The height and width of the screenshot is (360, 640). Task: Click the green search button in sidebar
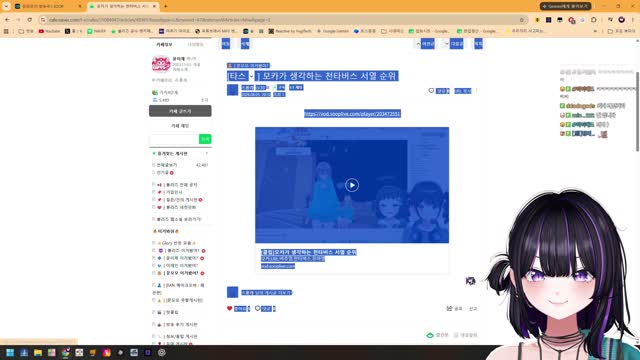point(205,139)
